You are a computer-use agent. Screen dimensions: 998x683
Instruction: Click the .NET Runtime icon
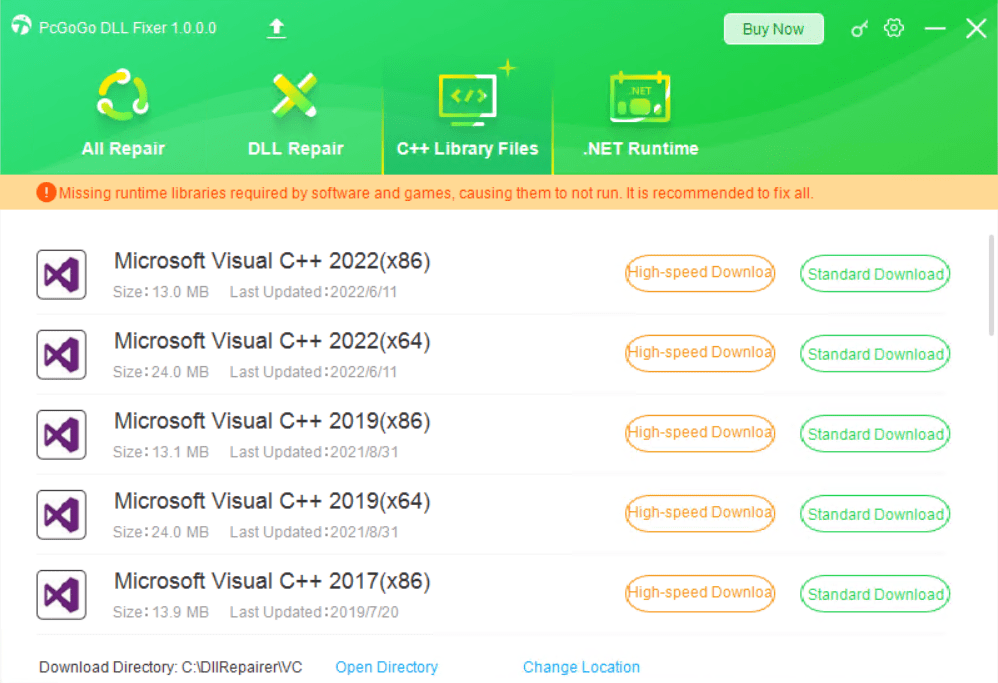[640, 97]
